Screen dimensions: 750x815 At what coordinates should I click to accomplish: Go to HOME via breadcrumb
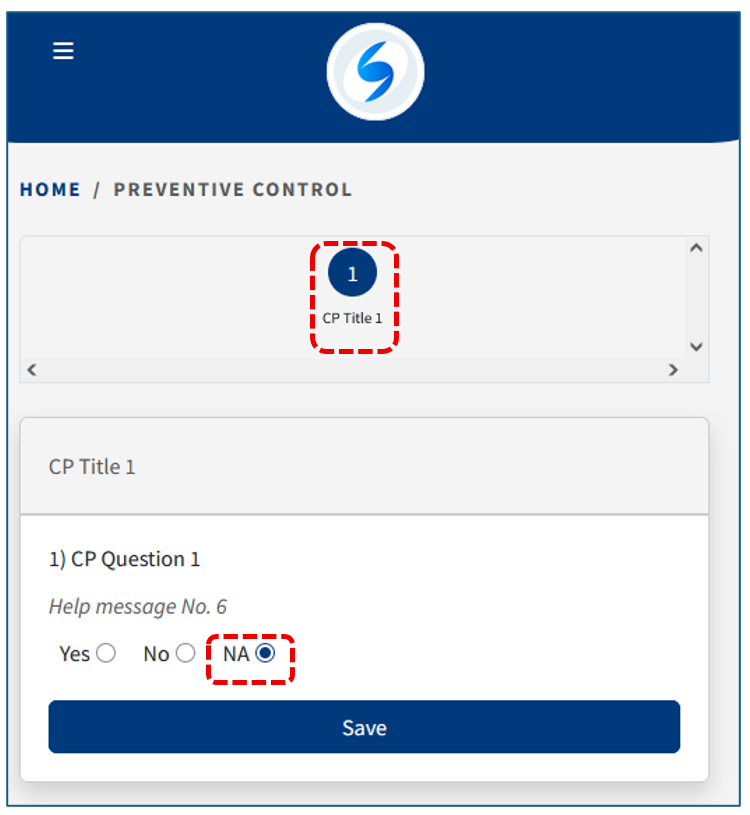[50, 189]
